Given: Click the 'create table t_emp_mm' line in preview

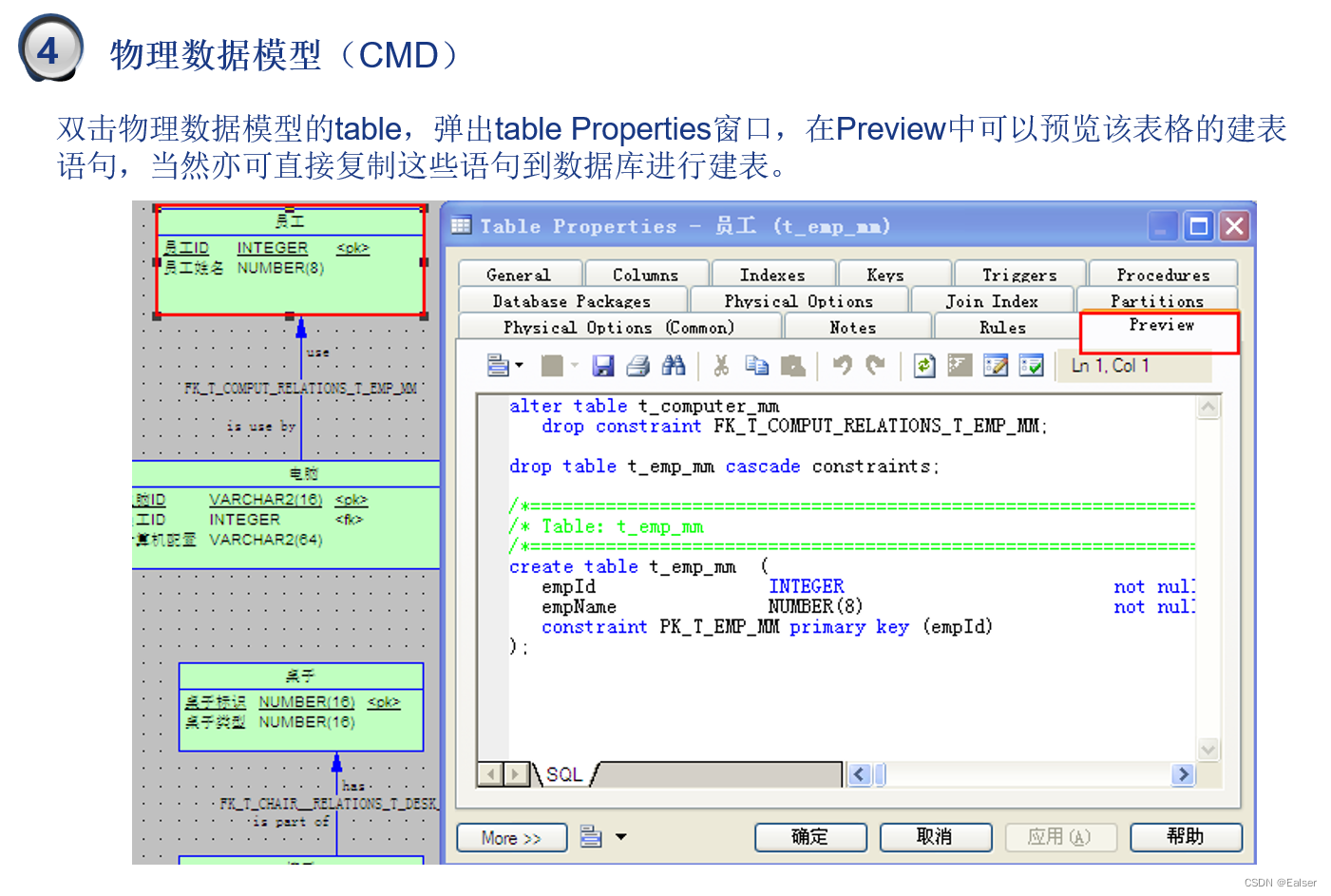Looking at the screenshot, I should coord(638,567).
